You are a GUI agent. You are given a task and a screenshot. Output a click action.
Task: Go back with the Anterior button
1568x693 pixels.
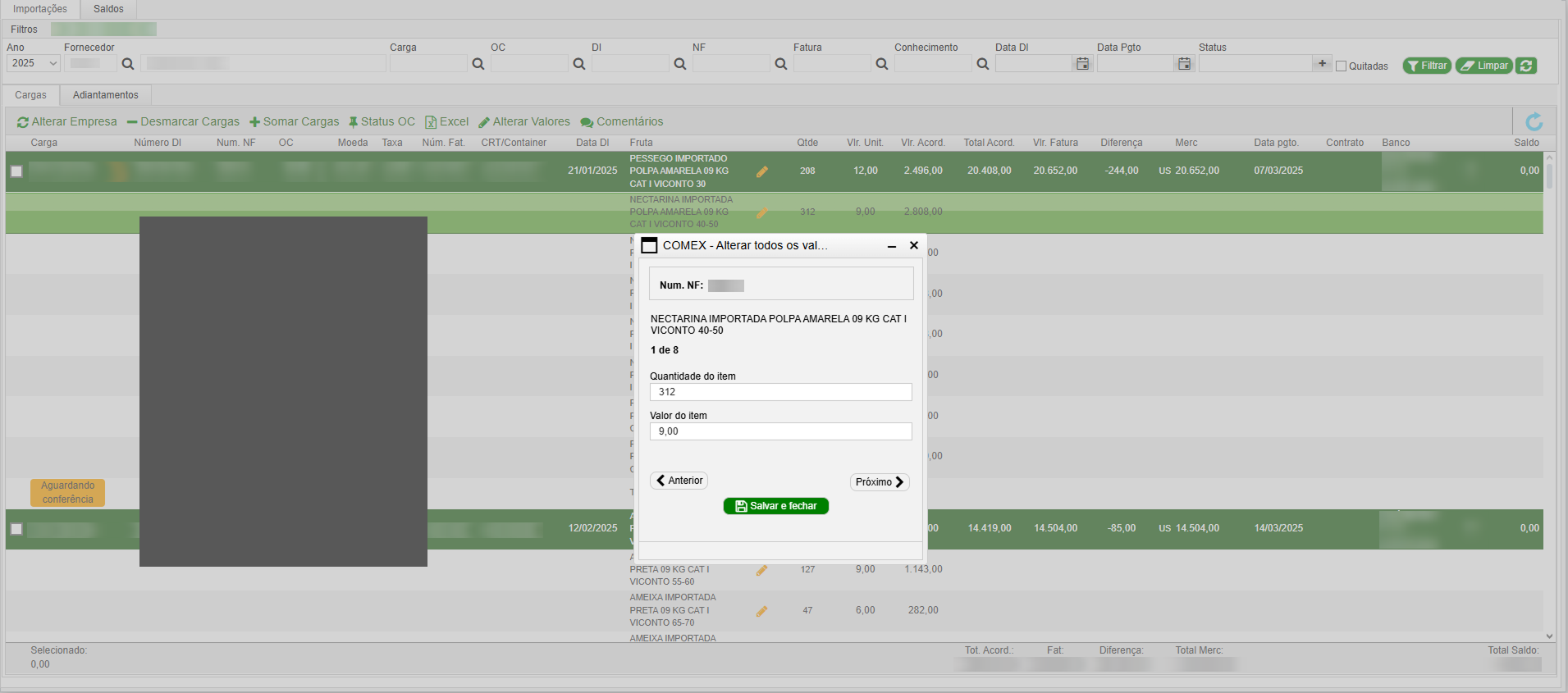point(679,481)
